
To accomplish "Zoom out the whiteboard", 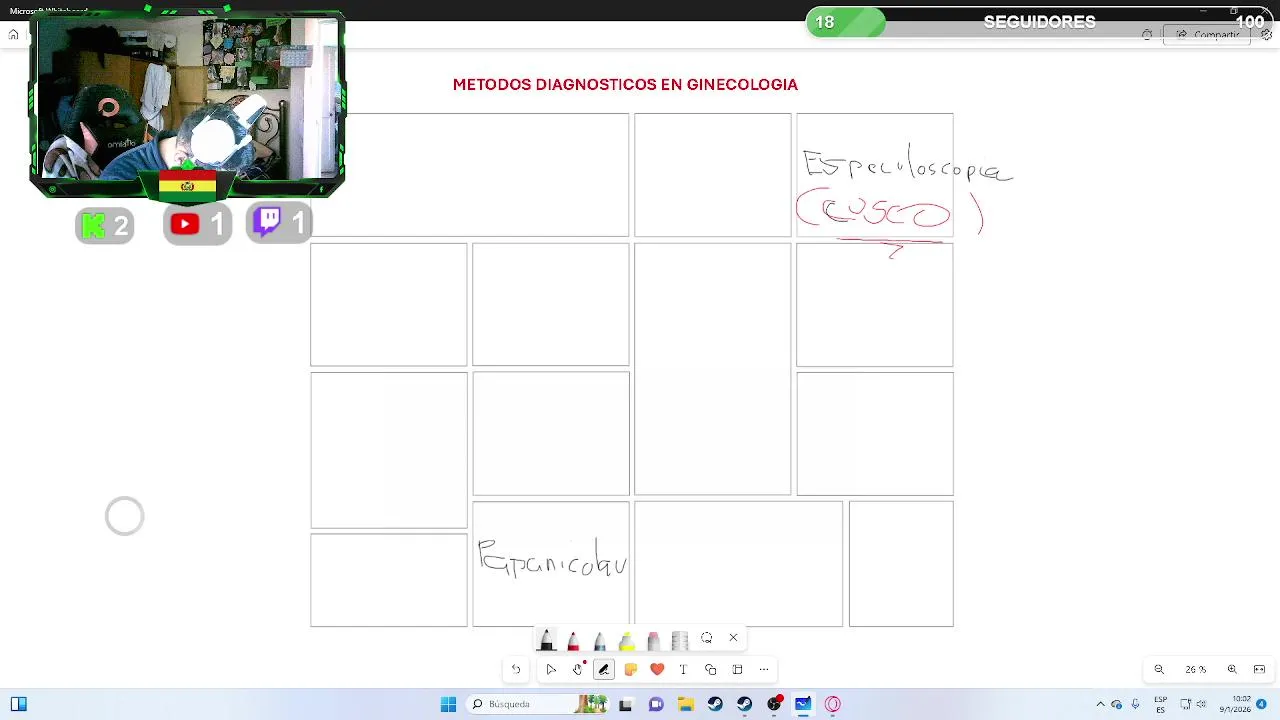I will (1159, 670).
